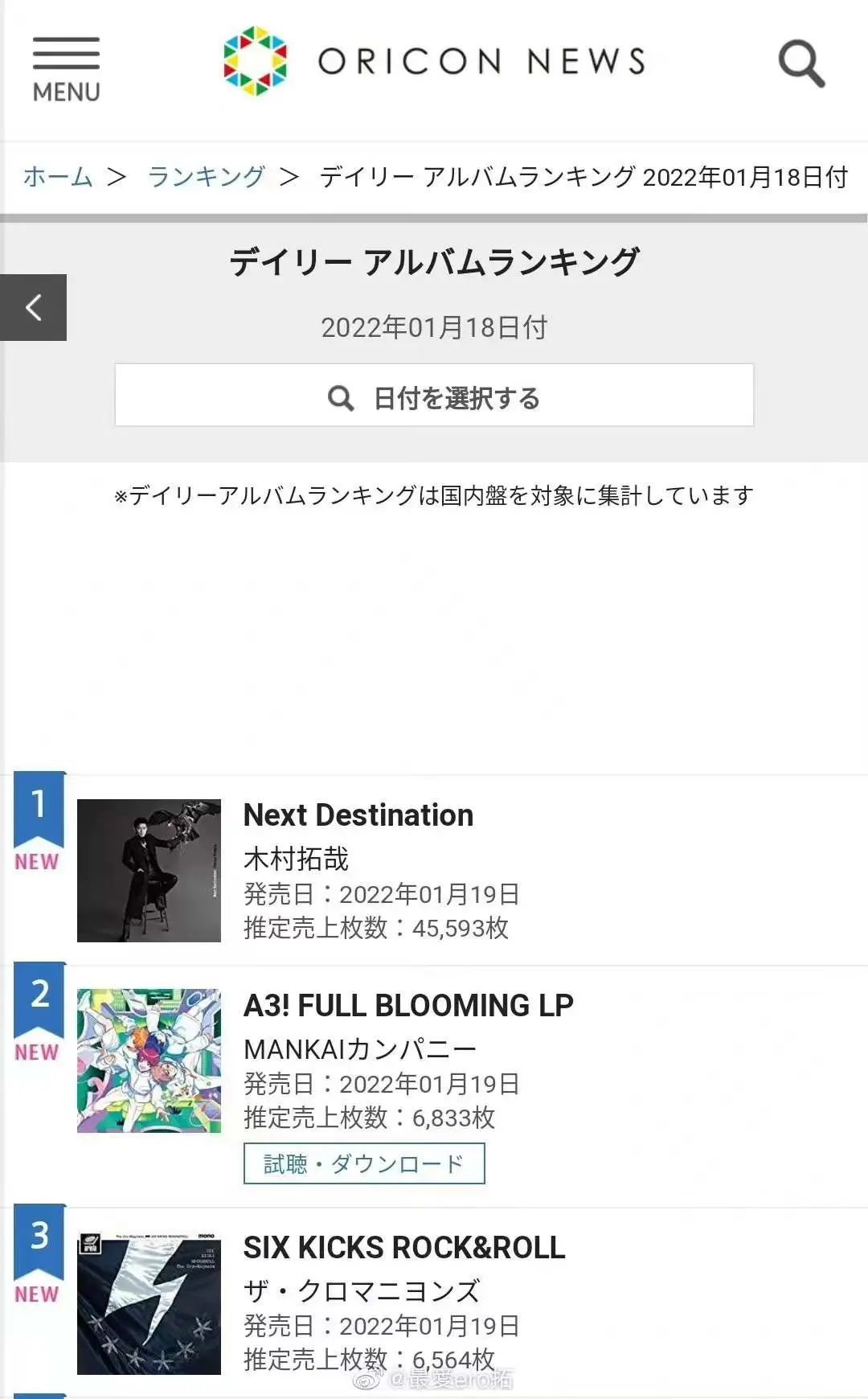Navigate to ランキング breadcrumb link
Screen dimensions: 868x1399
coord(207,177)
